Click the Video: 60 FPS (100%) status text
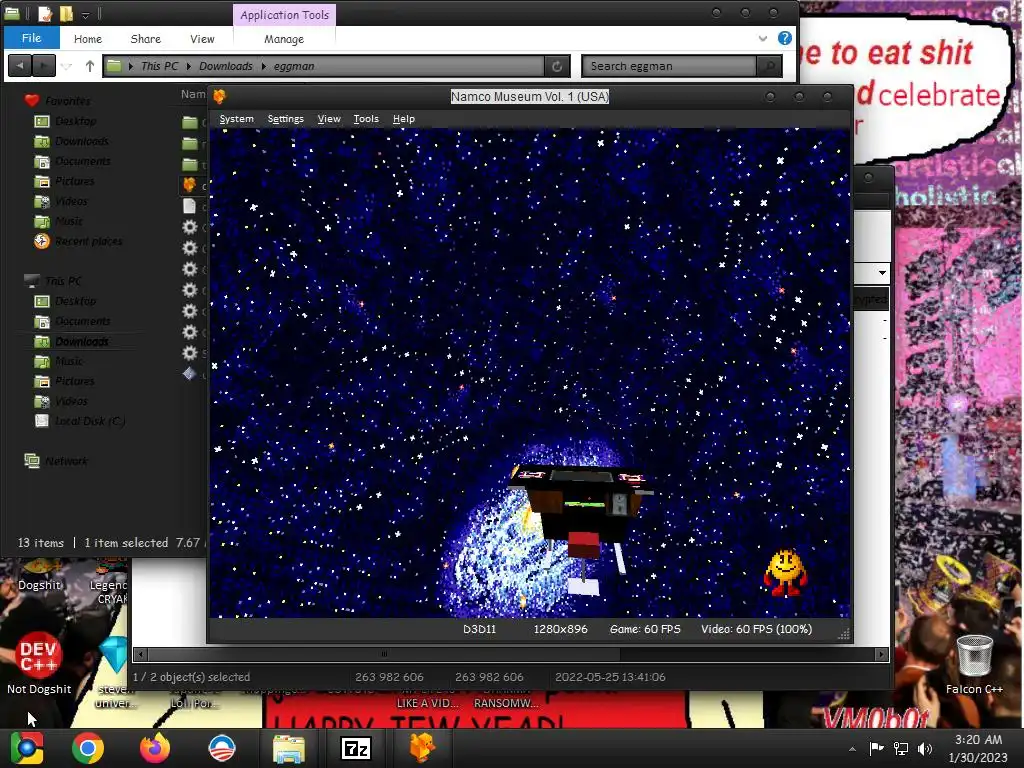 (757, 630)
